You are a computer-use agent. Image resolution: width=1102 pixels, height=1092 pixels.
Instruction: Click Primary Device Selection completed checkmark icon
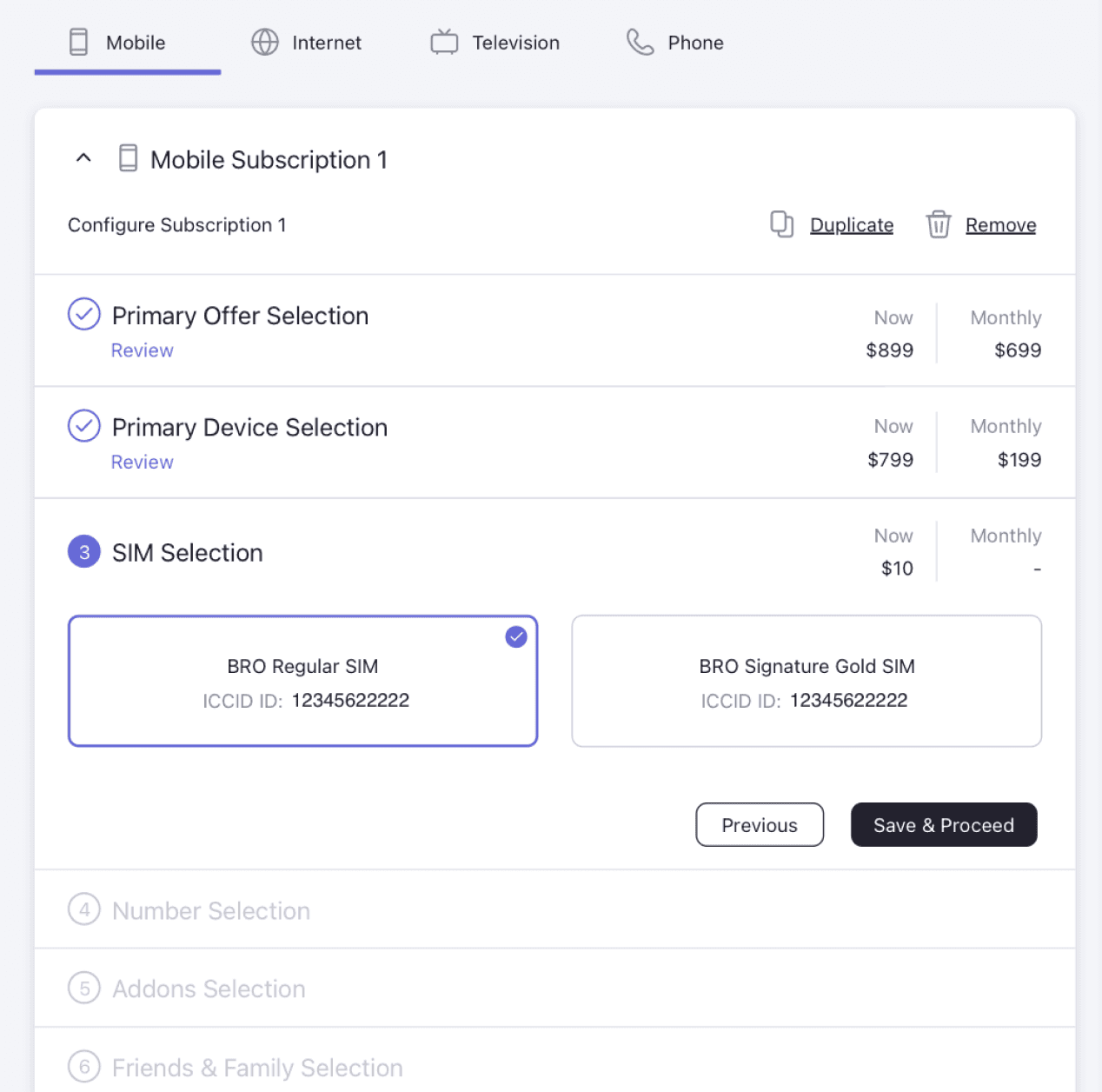pos(84,426)
